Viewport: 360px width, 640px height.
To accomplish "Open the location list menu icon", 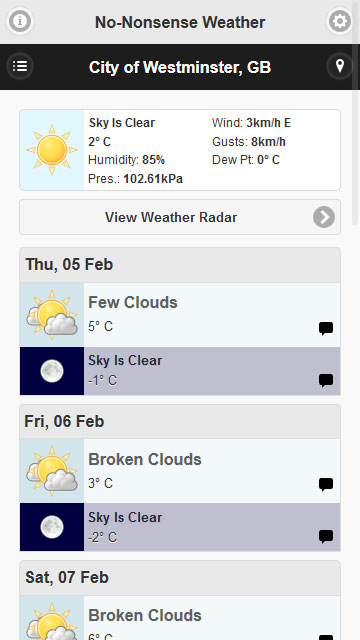I will pos(20,66).
